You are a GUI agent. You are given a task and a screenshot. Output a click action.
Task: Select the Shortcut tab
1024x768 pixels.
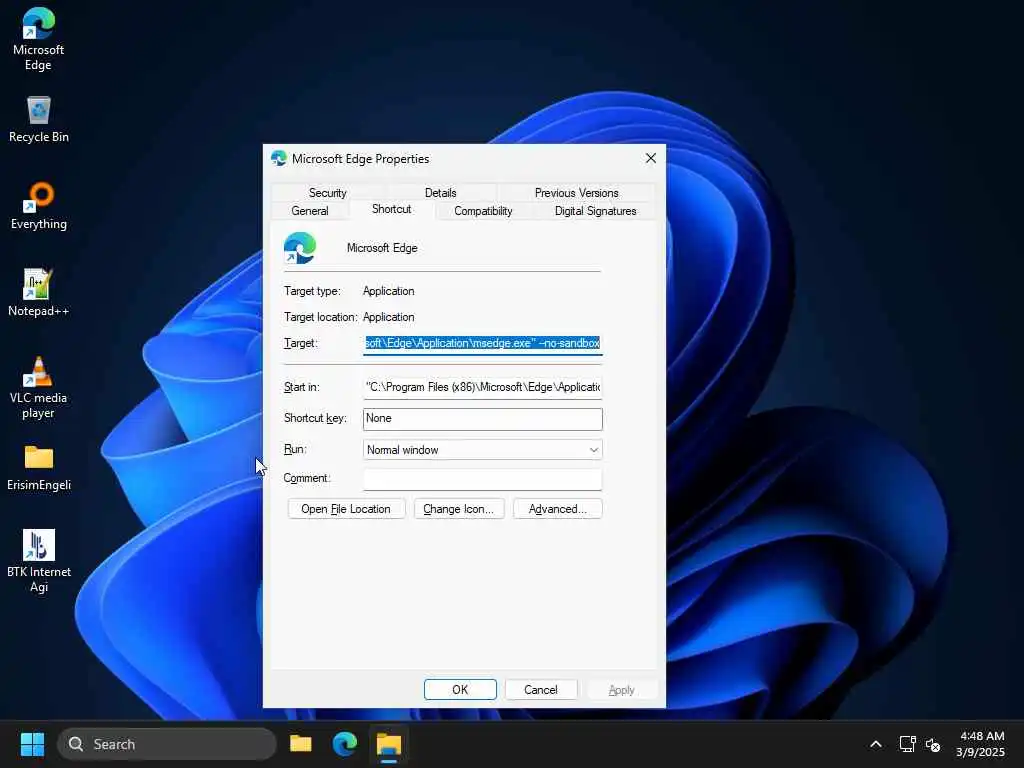[391, 209]
